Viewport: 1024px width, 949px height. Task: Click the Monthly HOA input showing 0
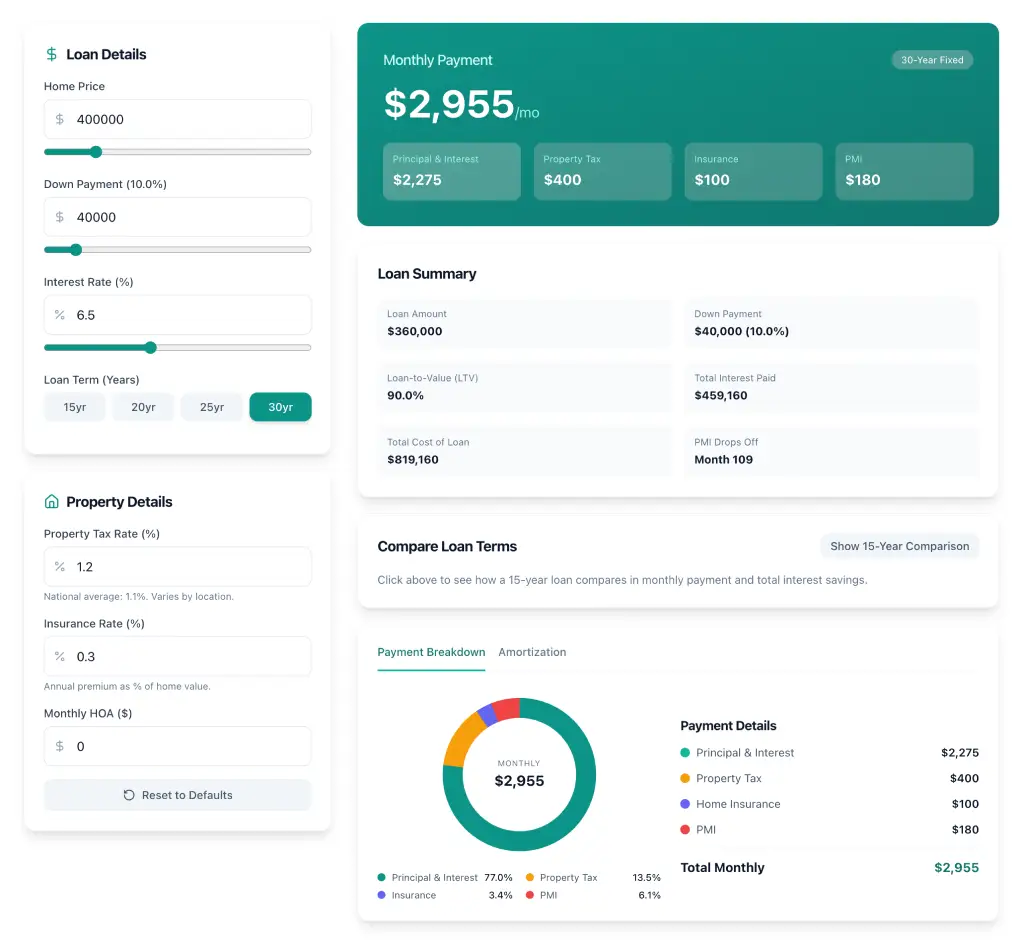point(178,746)
